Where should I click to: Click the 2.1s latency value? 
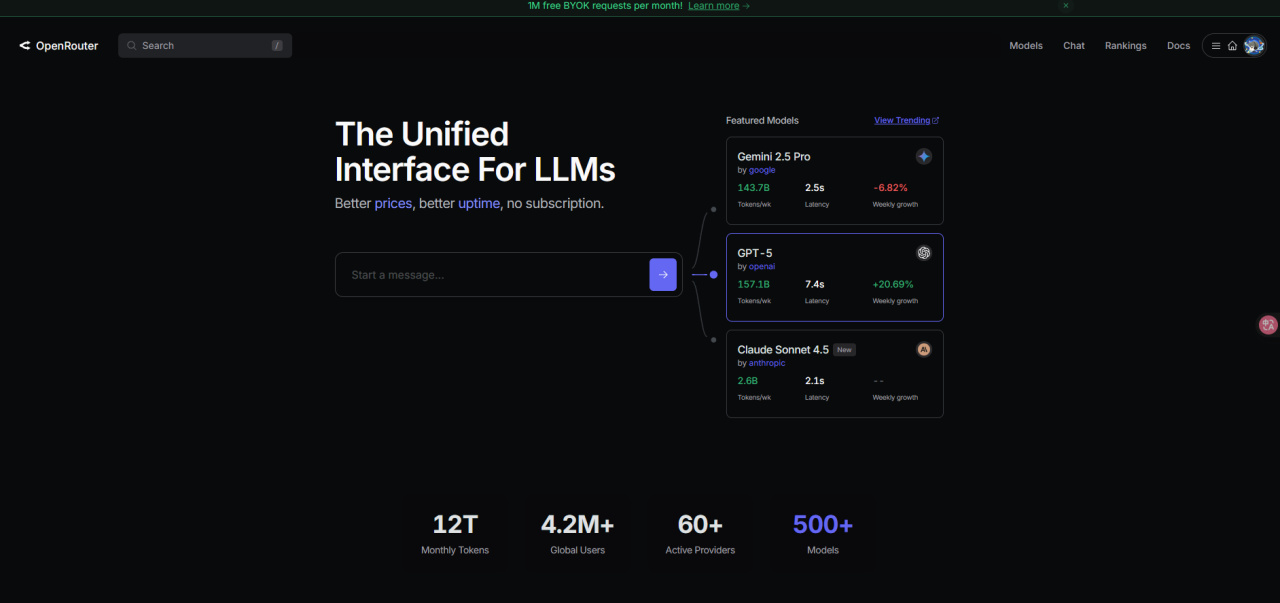[814, 381]
